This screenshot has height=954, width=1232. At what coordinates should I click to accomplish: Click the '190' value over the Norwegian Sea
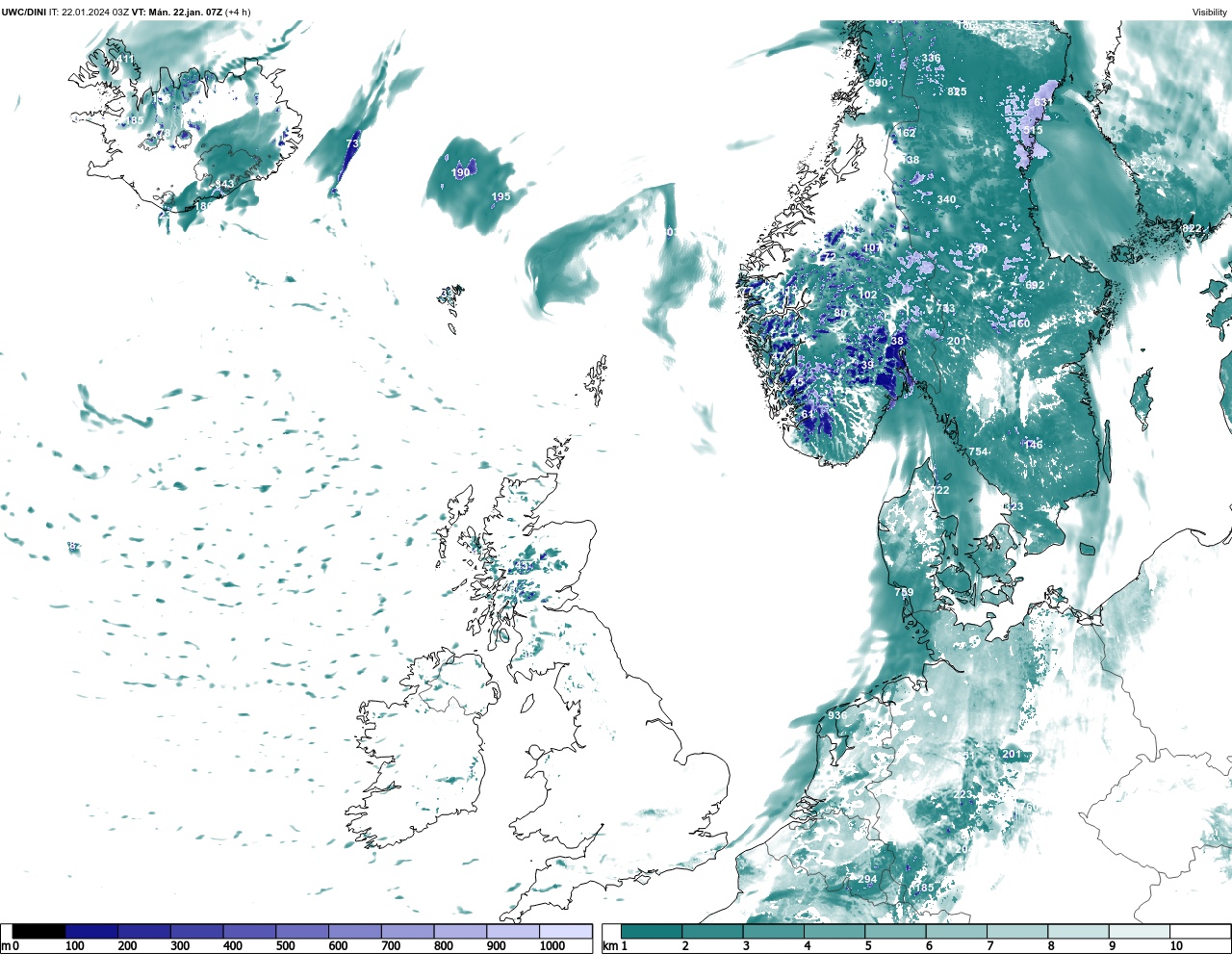click(x=461, y=172)
